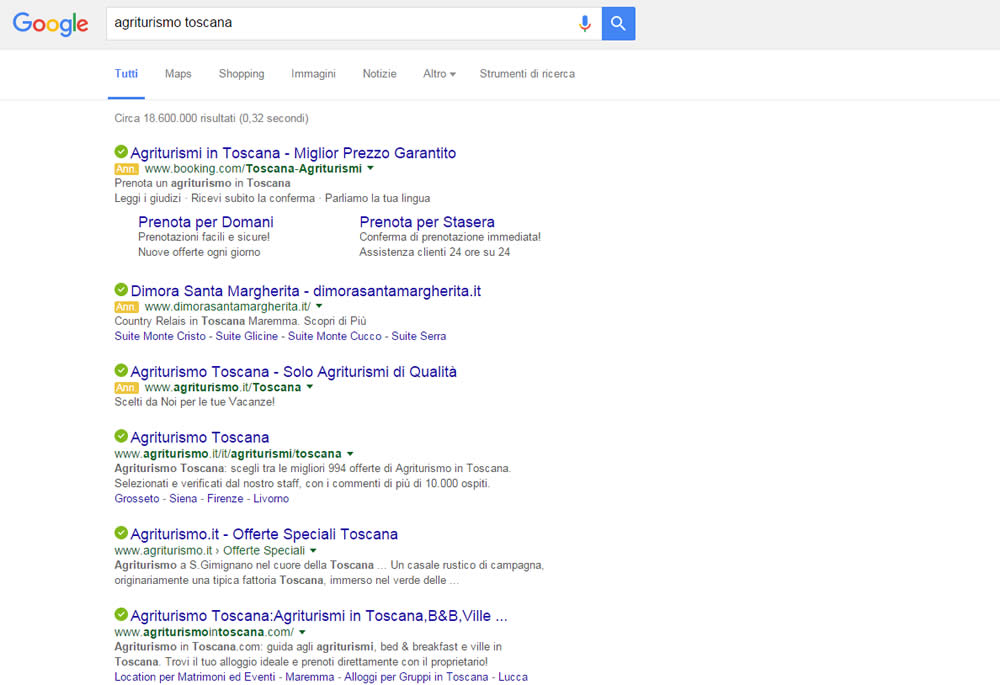This screenshot has height=685, width=1000.
Task: Click the Google logo
Action: click(x=50, y=24)
